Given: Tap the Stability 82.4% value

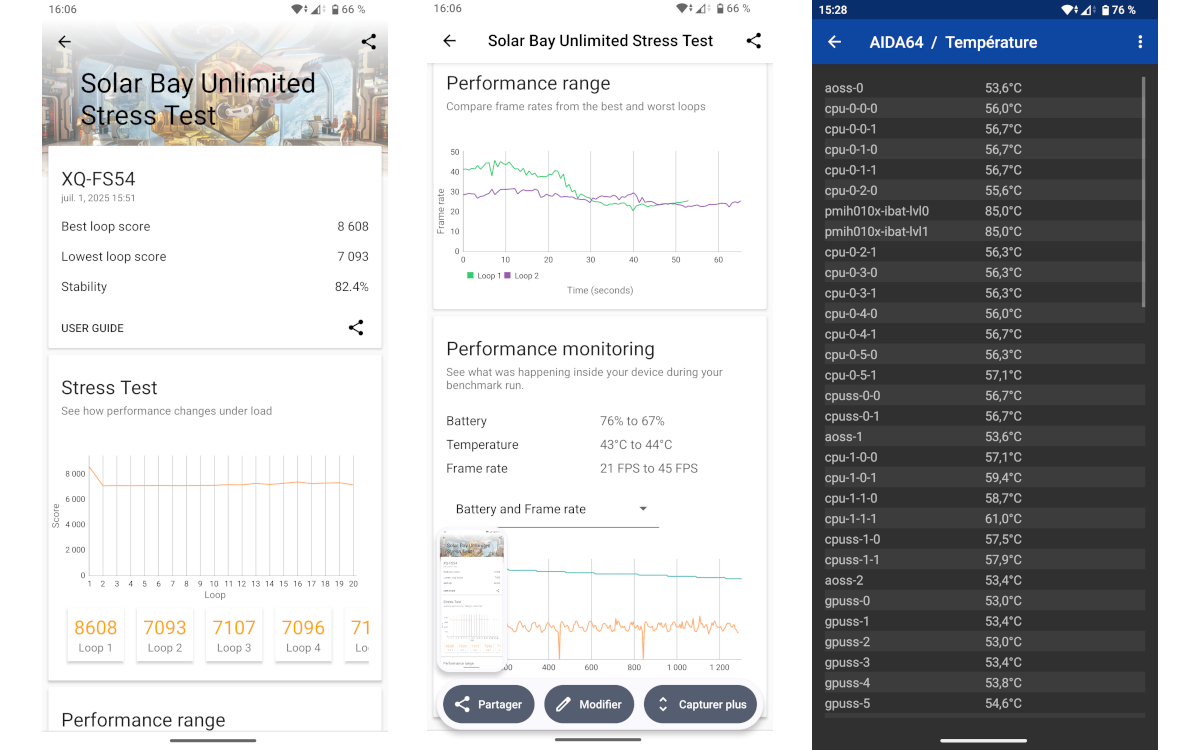Looking at the screenshot, I should tap(351, 287).
